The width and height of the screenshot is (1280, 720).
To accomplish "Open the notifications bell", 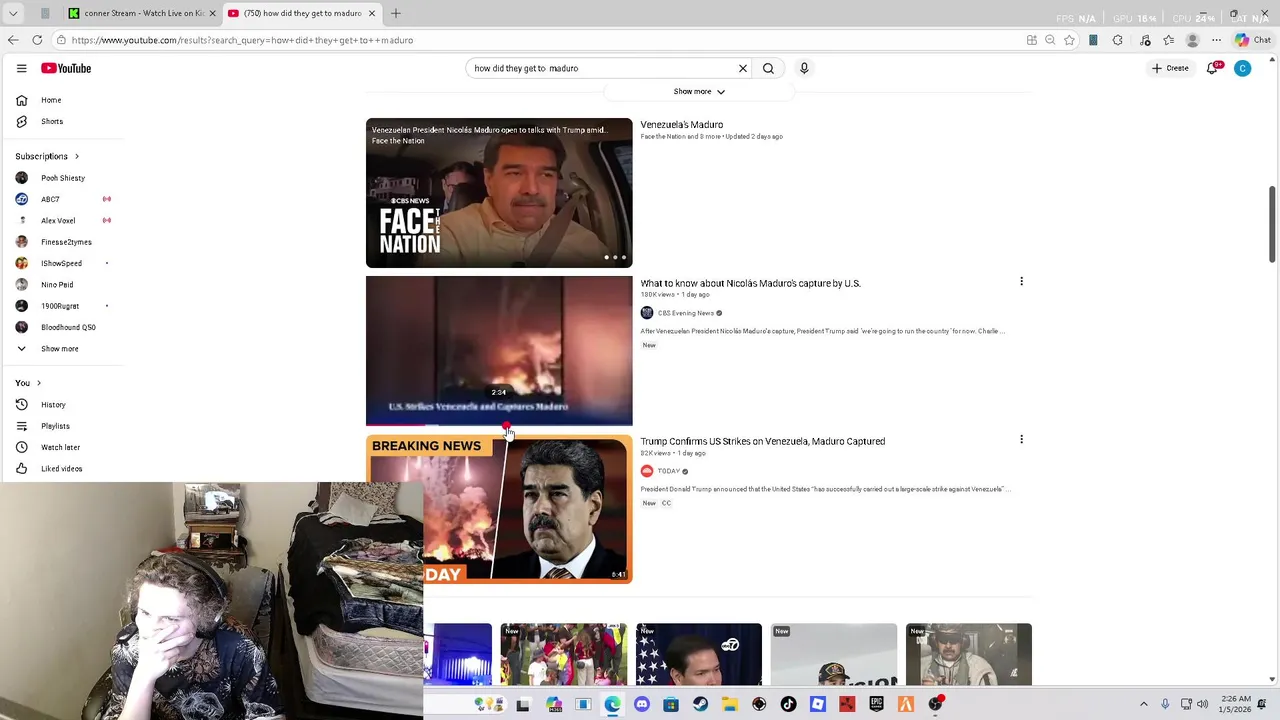I will tap(1213, 68).
